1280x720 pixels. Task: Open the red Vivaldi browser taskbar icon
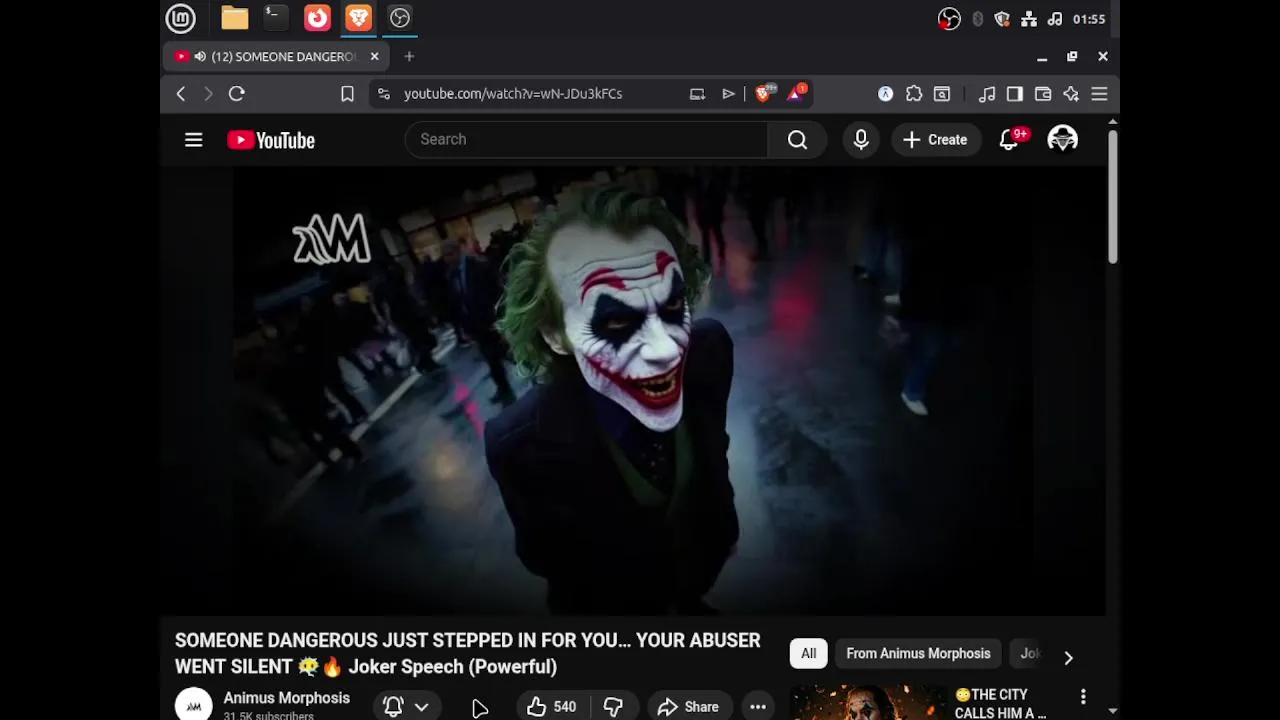317,18
